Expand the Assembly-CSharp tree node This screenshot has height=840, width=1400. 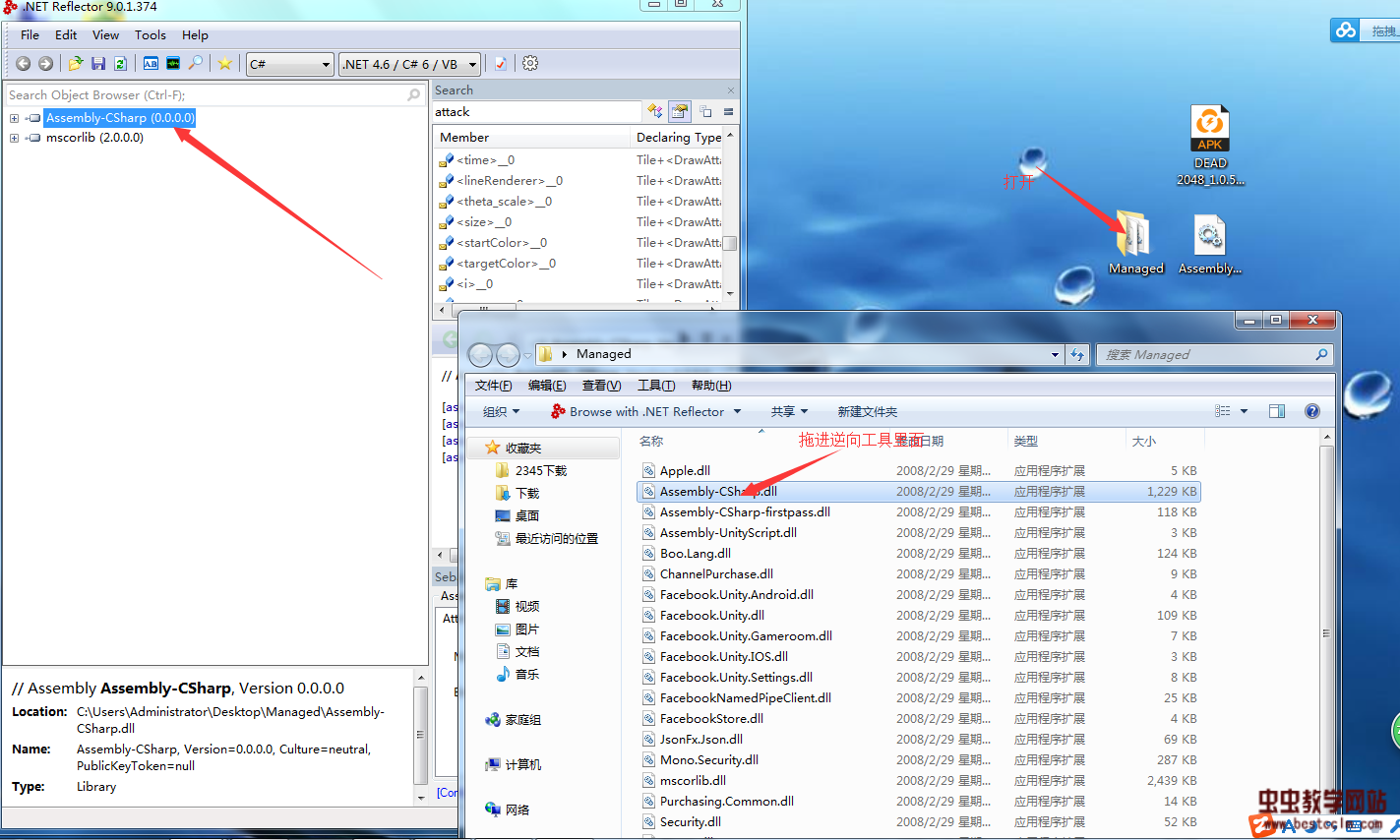point(14,118)
